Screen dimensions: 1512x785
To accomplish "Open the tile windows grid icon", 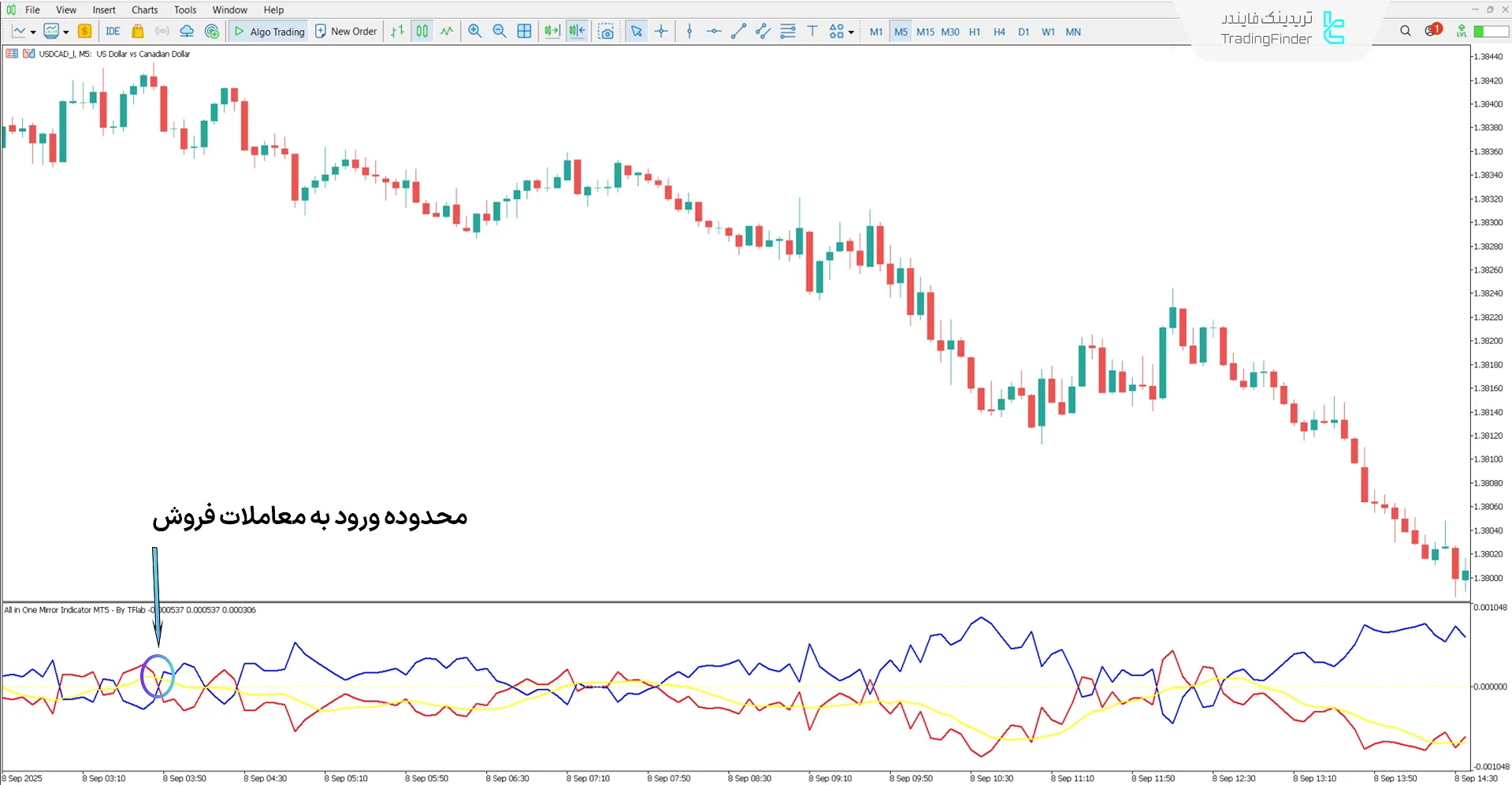I will point(524,32).
